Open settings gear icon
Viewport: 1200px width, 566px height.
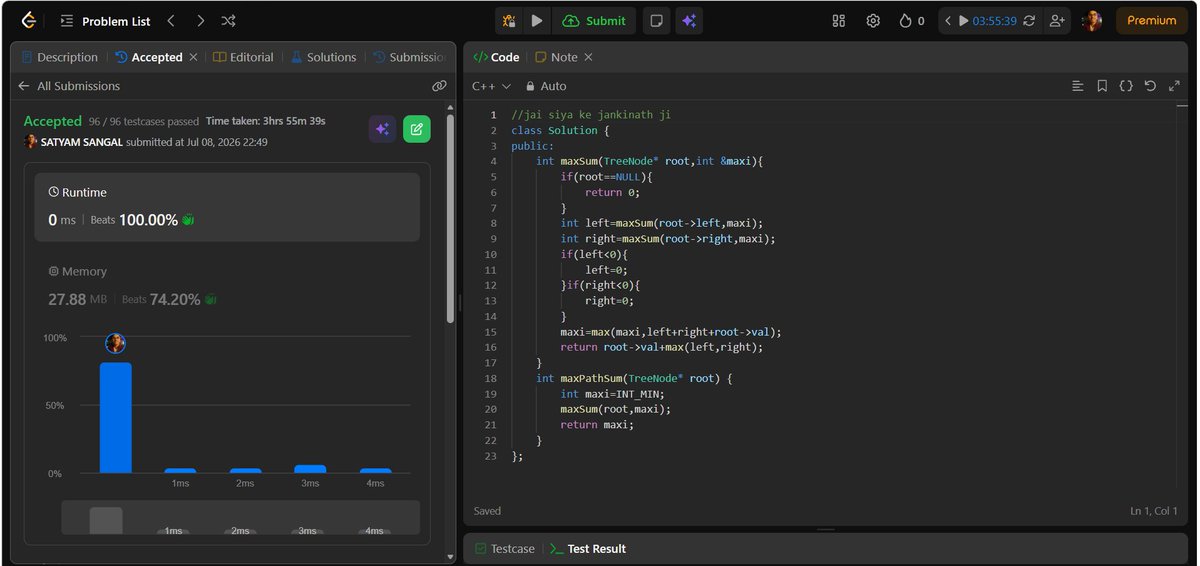(x=873, y=20)
